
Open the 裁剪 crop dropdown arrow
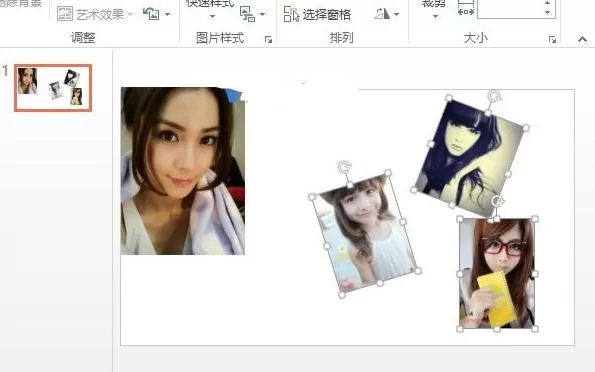point(435,16)
